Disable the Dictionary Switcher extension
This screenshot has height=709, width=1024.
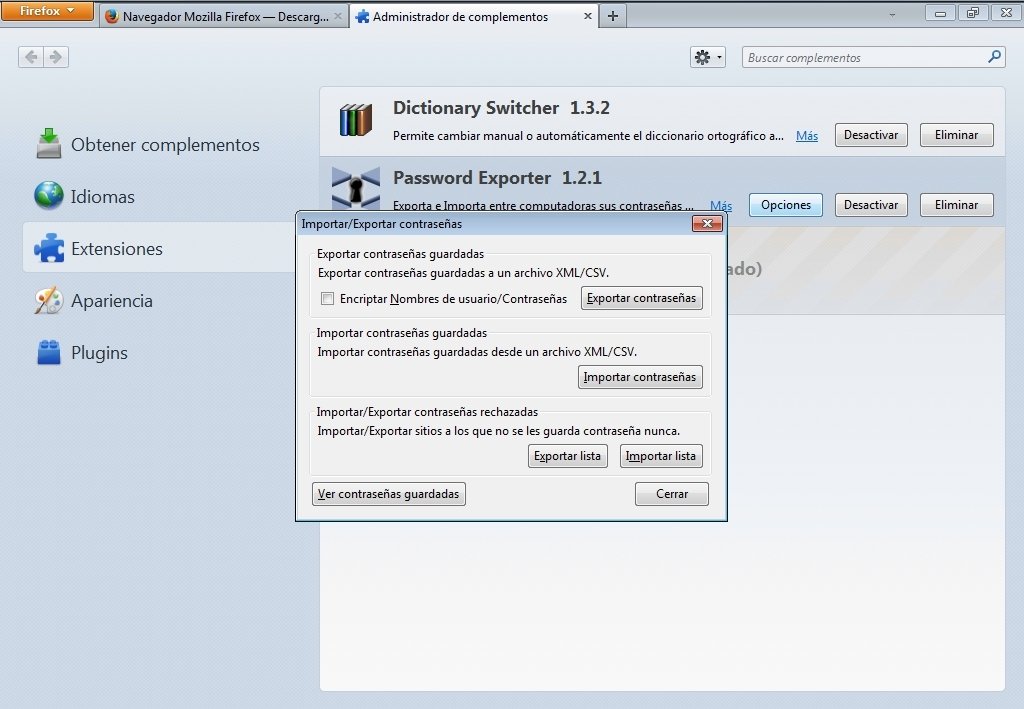coord(871,135)
